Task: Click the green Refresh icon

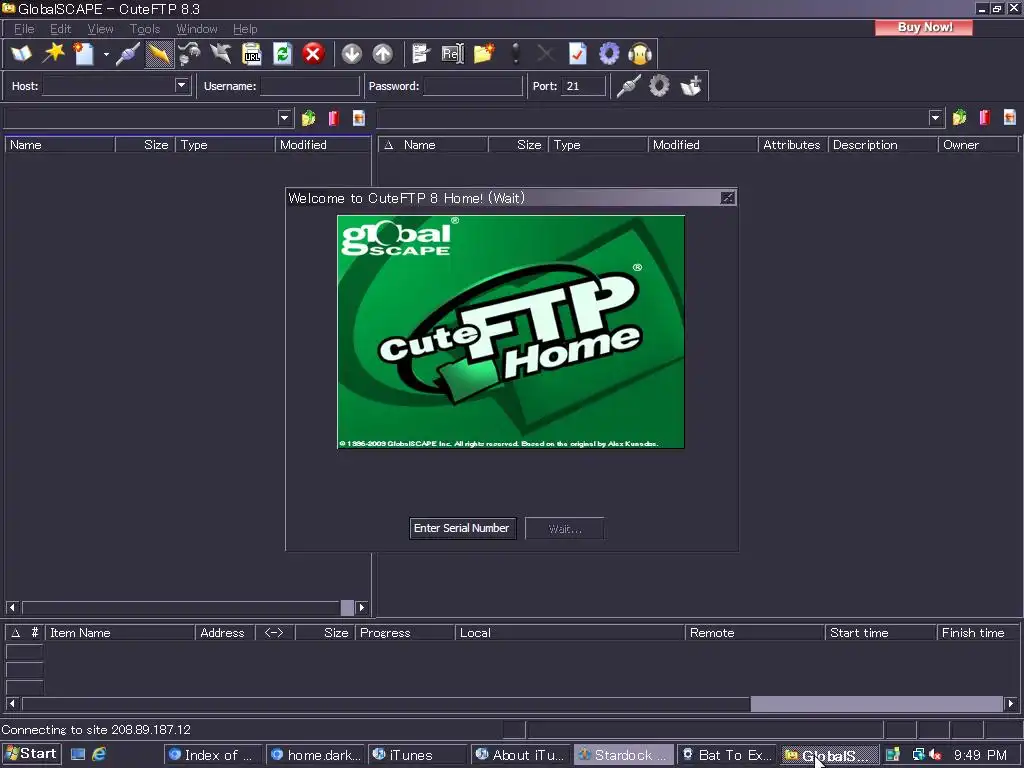Action: [282, 54]
